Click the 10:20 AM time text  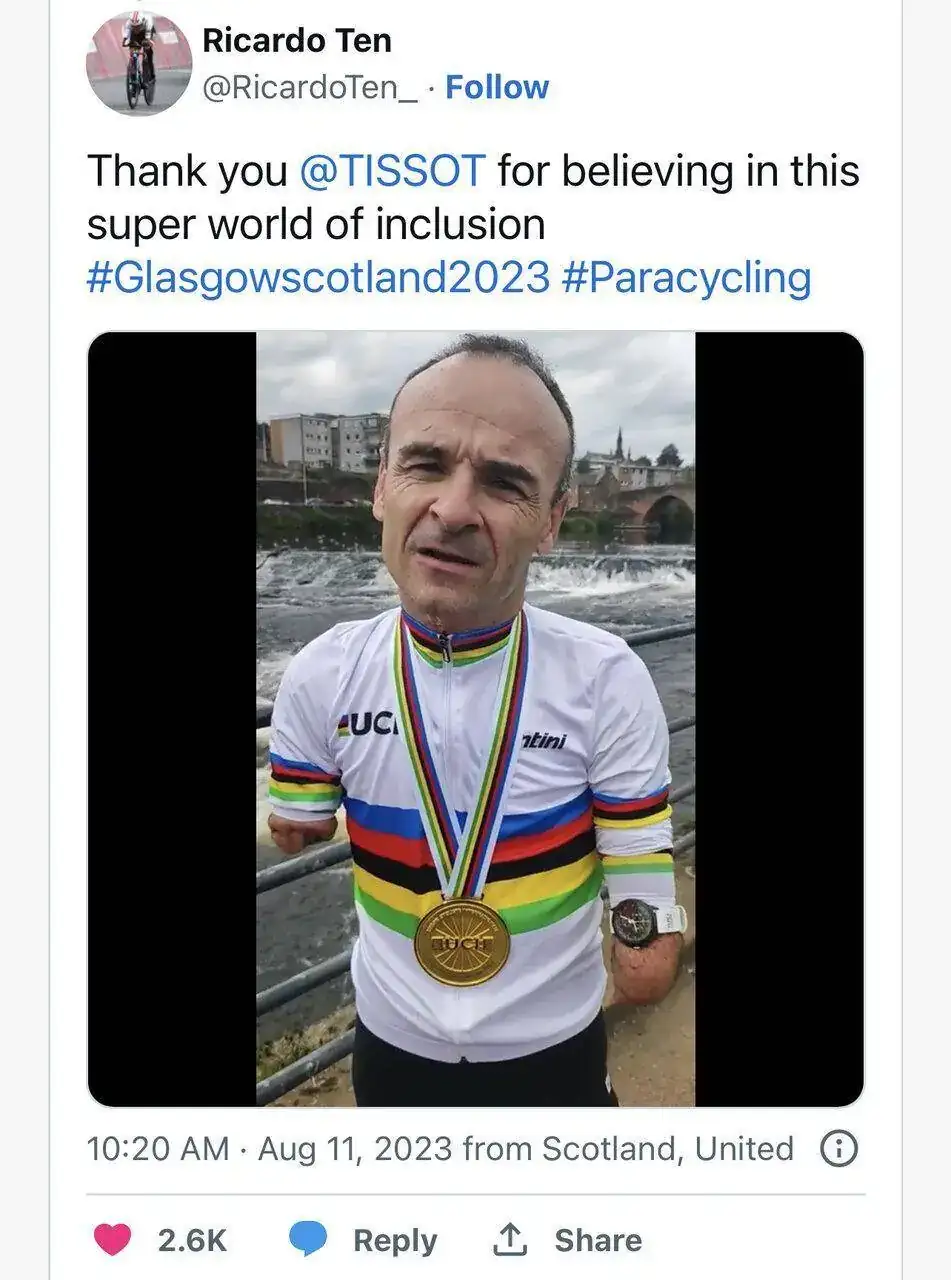158,1149
